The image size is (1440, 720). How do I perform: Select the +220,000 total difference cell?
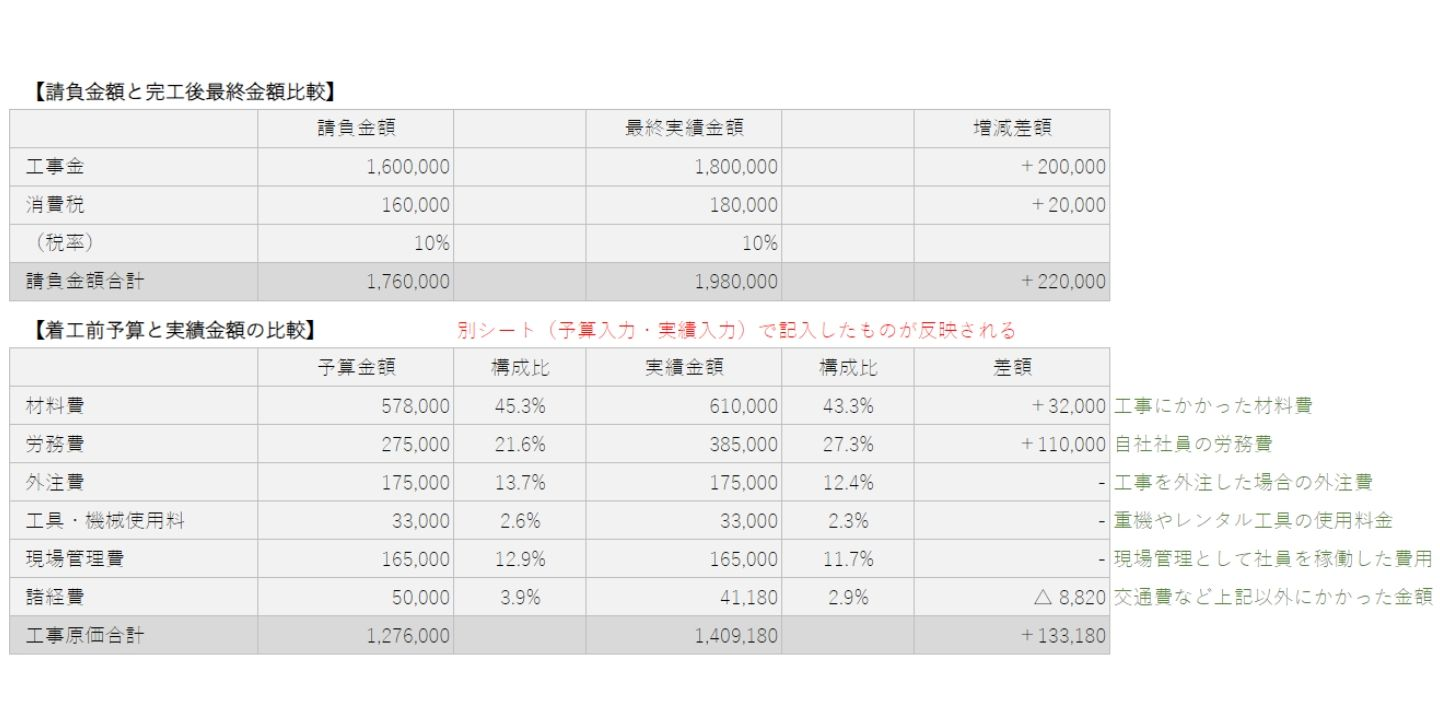coord(1011,282)
